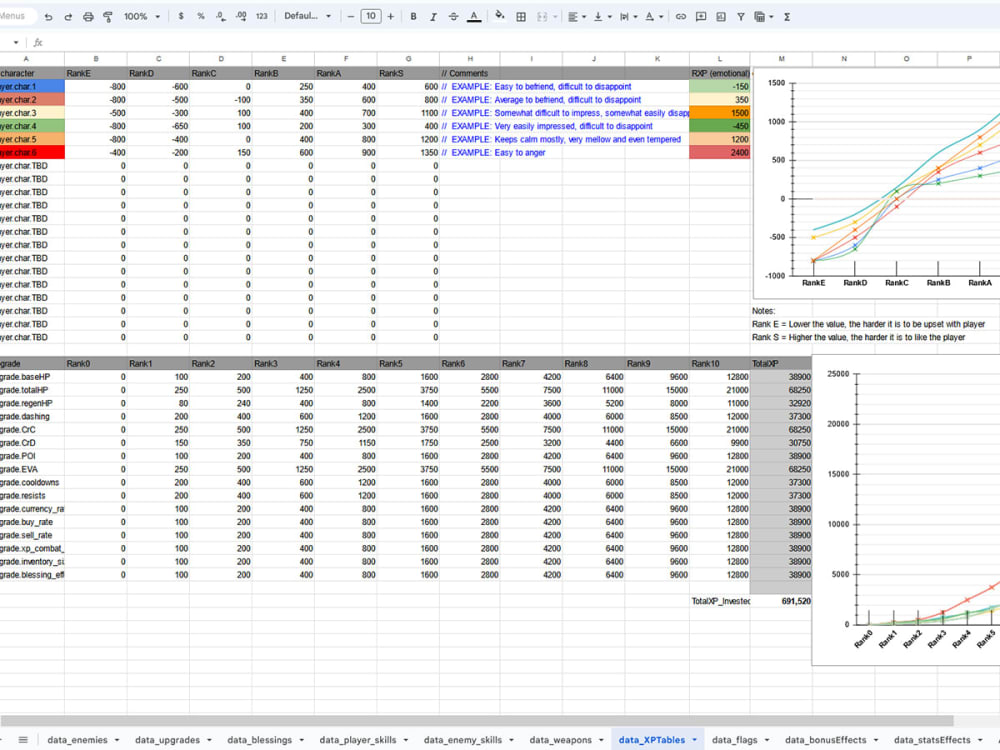
Task: Switch to the data_enemy_skills sheet tab
Action: click(x=462, y=740)
